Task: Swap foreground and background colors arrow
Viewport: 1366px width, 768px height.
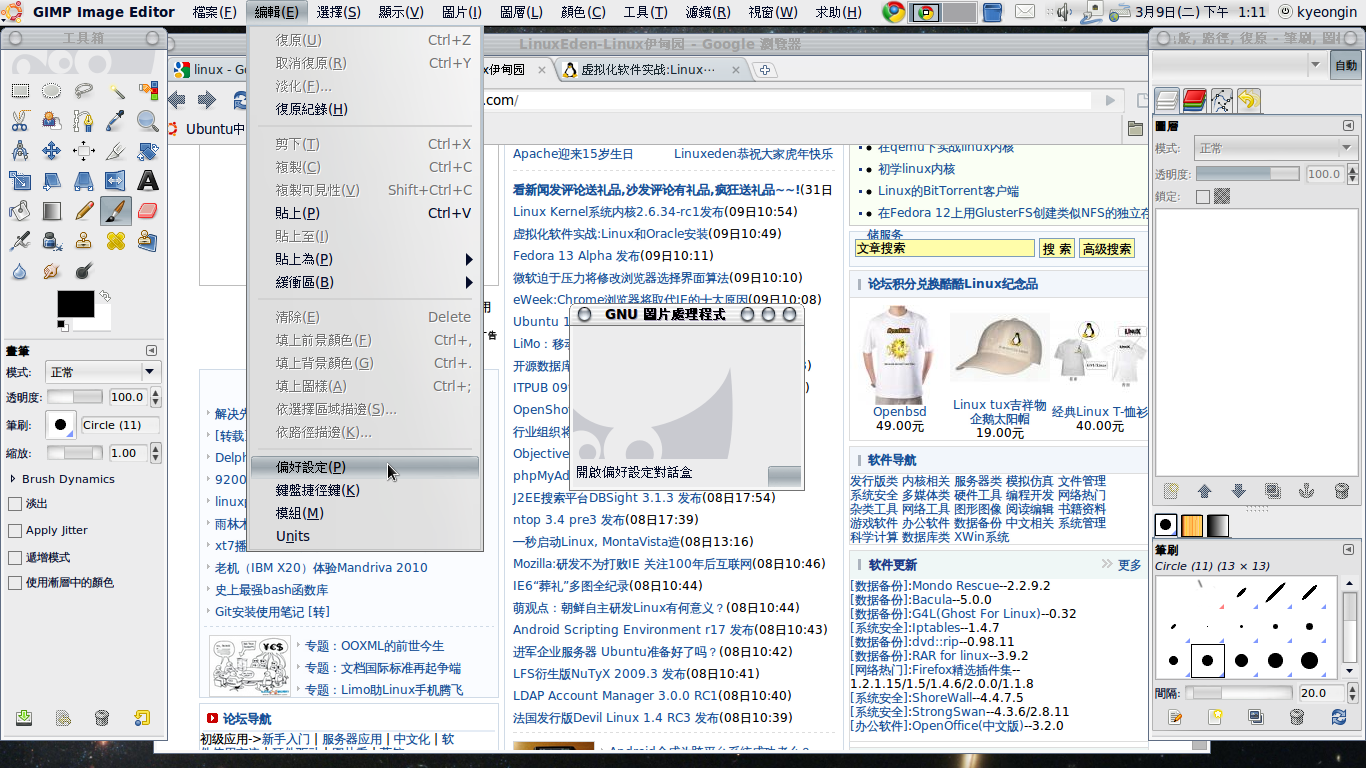Action: coord(105,296)
